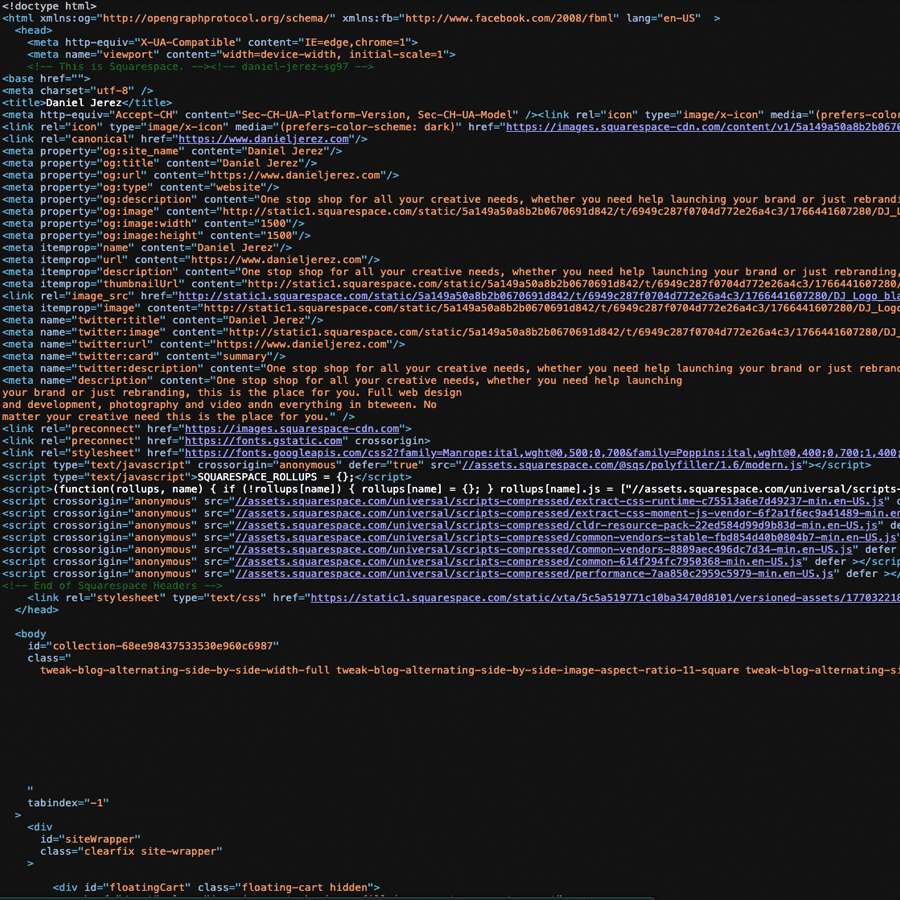
Task: Open the versioned-assets stylesheet link
Action: pyautogui.click(x=605, y=598)
